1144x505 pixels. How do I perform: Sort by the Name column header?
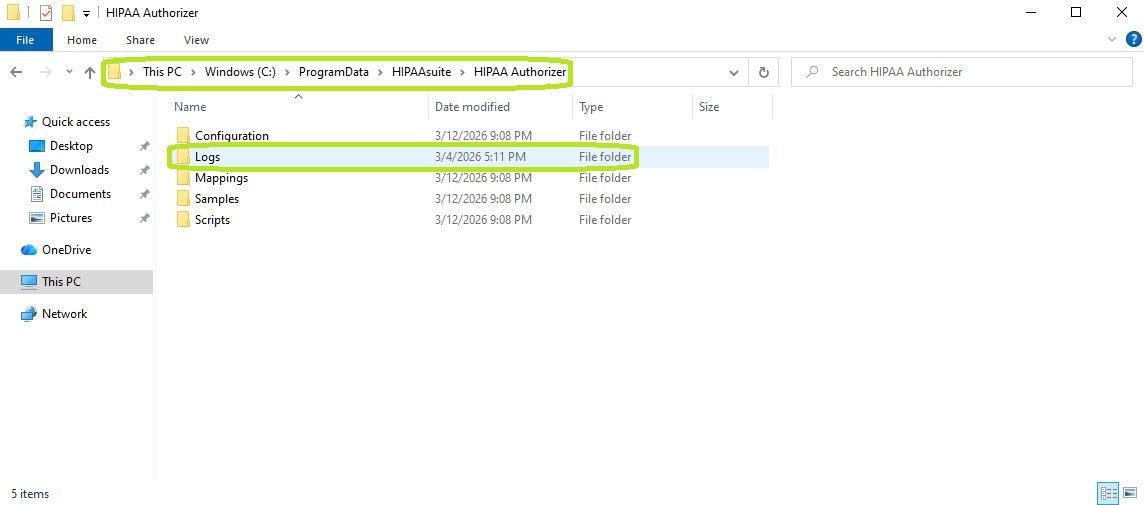click(190, 107)
